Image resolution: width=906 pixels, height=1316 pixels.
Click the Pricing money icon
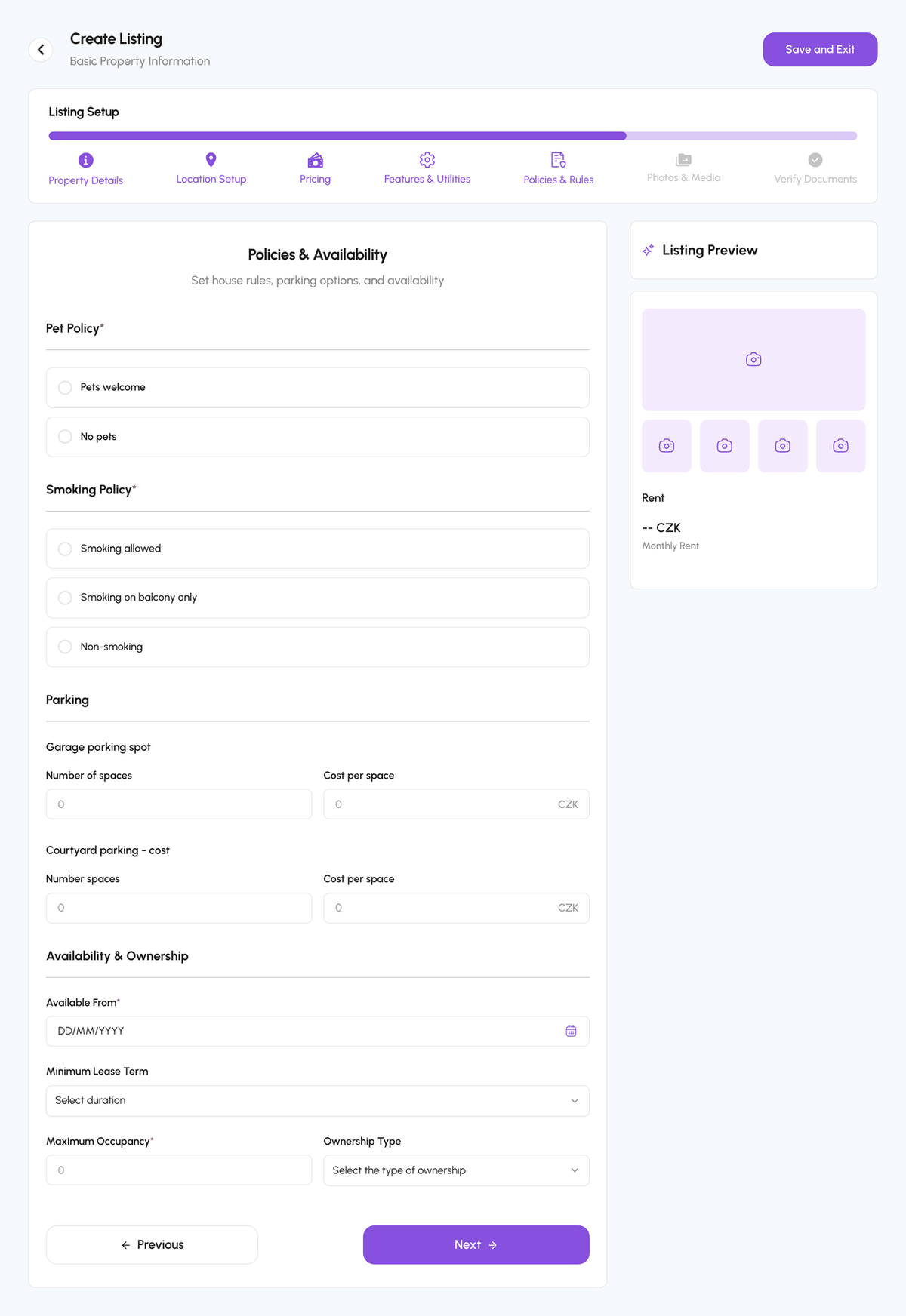click(x=315, y=159)
